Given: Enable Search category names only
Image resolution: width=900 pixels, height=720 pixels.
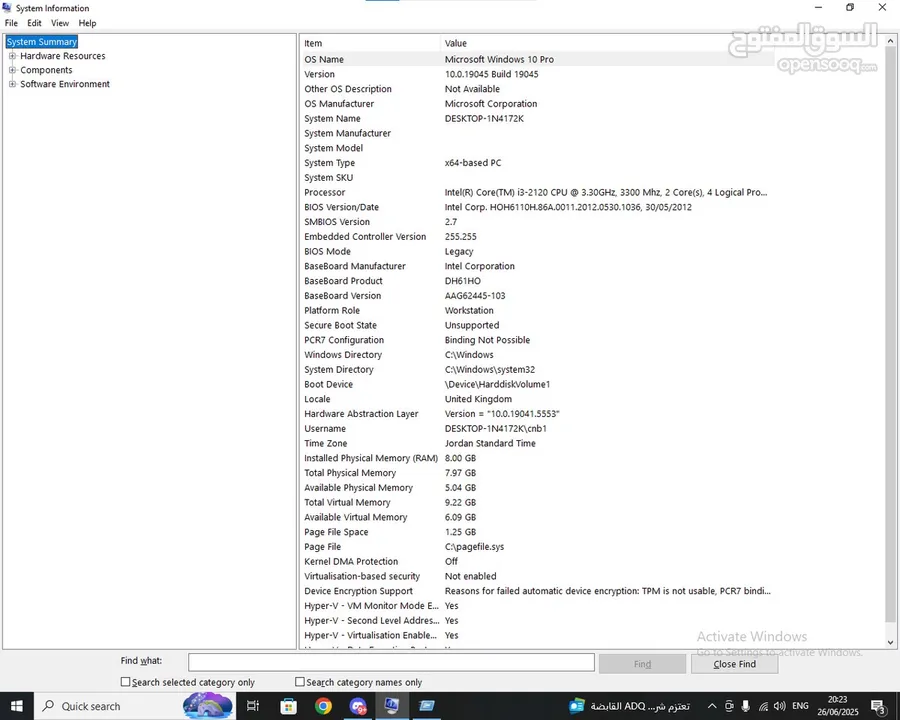Looking at the screenshot, I should pos(300,682).
